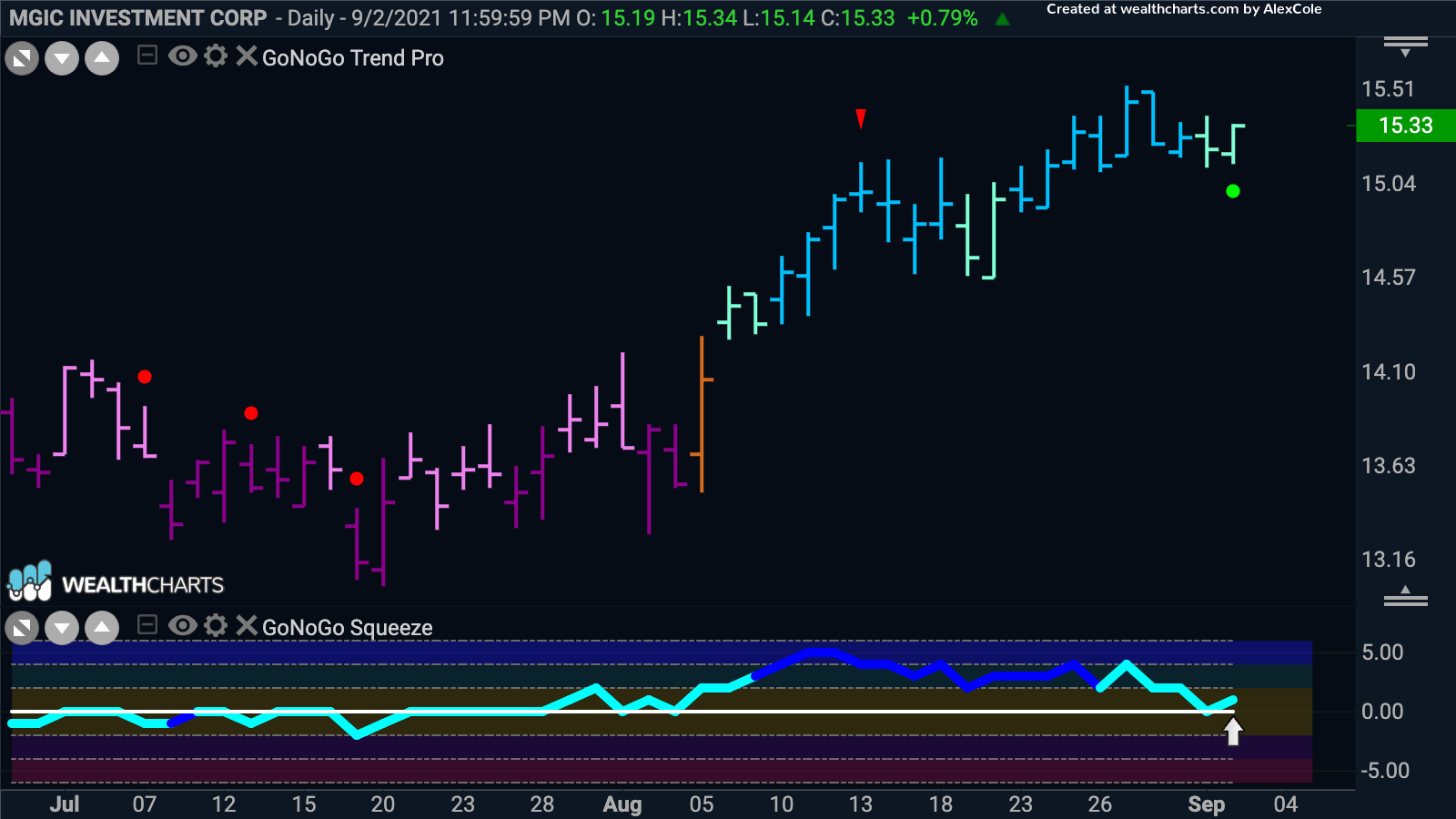Open GoNoGo Squeeze settings gear
This screenshot has width=1456, height=819.
tap(216, 625)
